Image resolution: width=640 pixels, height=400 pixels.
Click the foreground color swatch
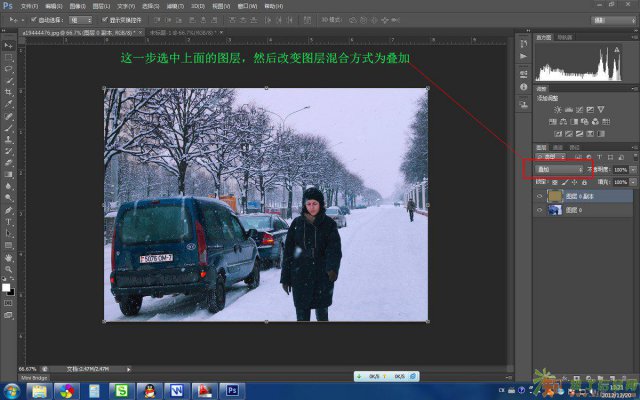tap(6, 287)
